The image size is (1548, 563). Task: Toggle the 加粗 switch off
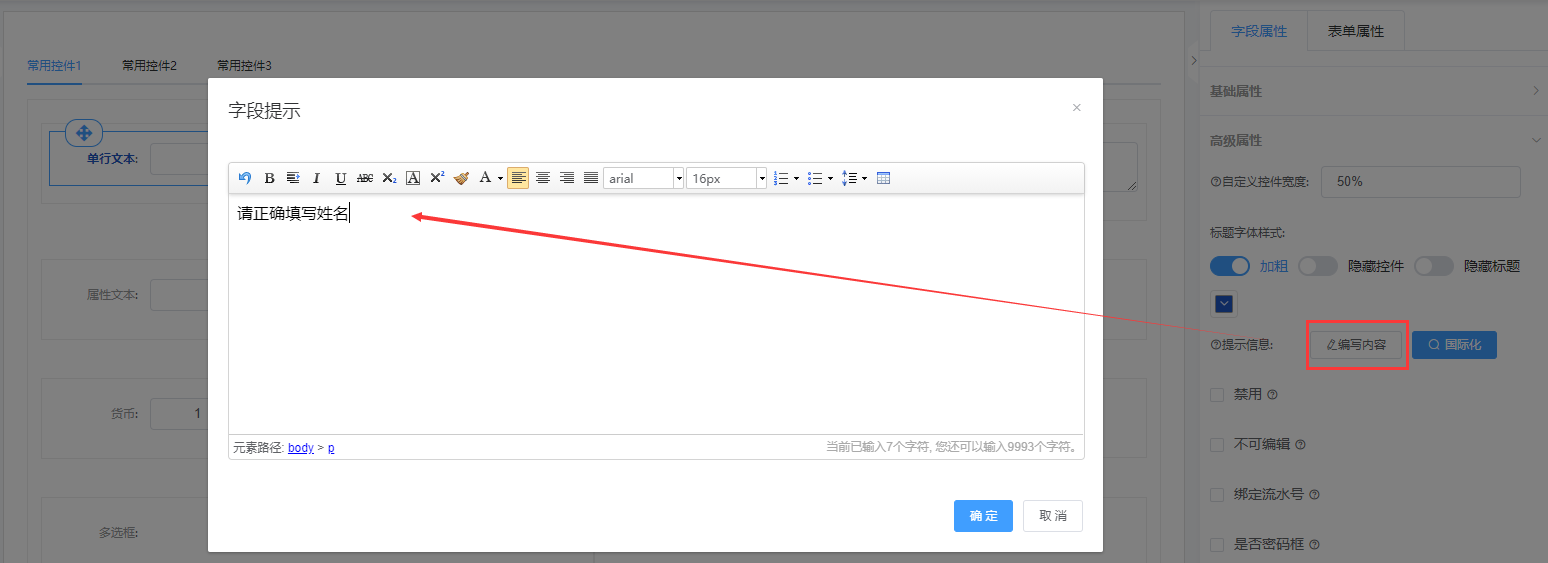point(1230,266)
